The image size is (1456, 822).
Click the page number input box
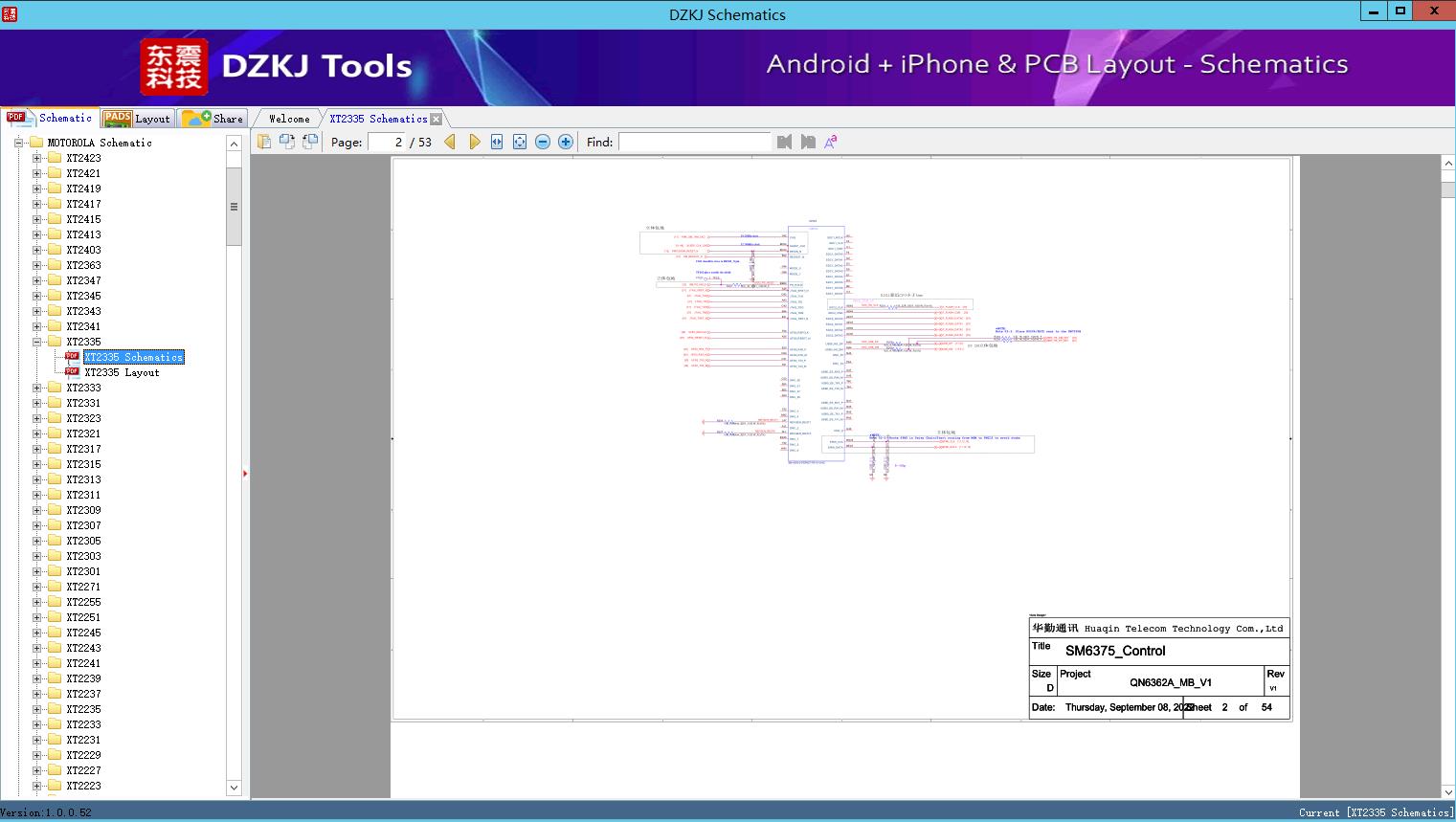click(387, 142)
